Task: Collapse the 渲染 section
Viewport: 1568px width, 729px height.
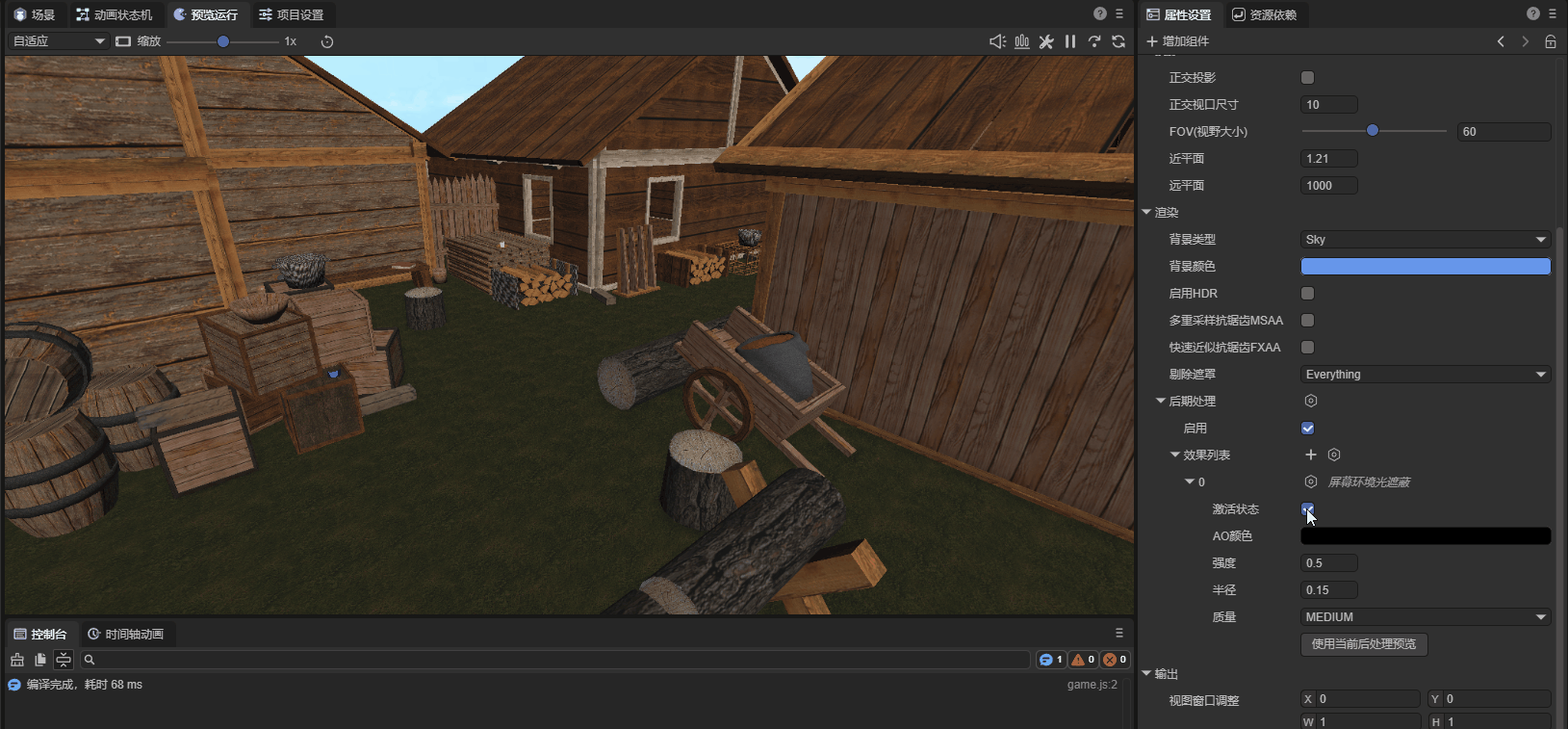Action: point(1147,213)
